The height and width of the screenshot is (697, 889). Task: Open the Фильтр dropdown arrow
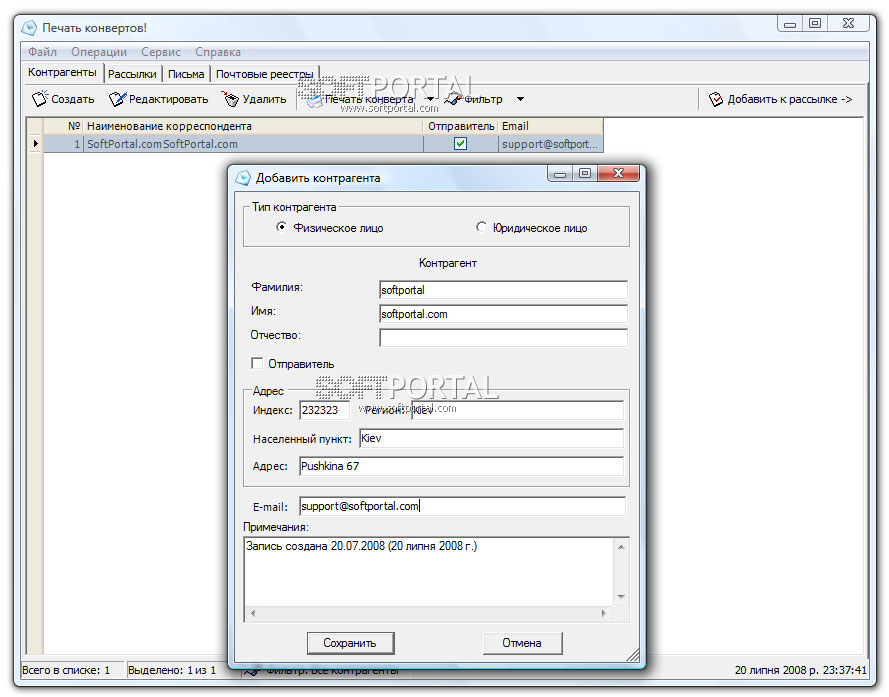point(520,99)
